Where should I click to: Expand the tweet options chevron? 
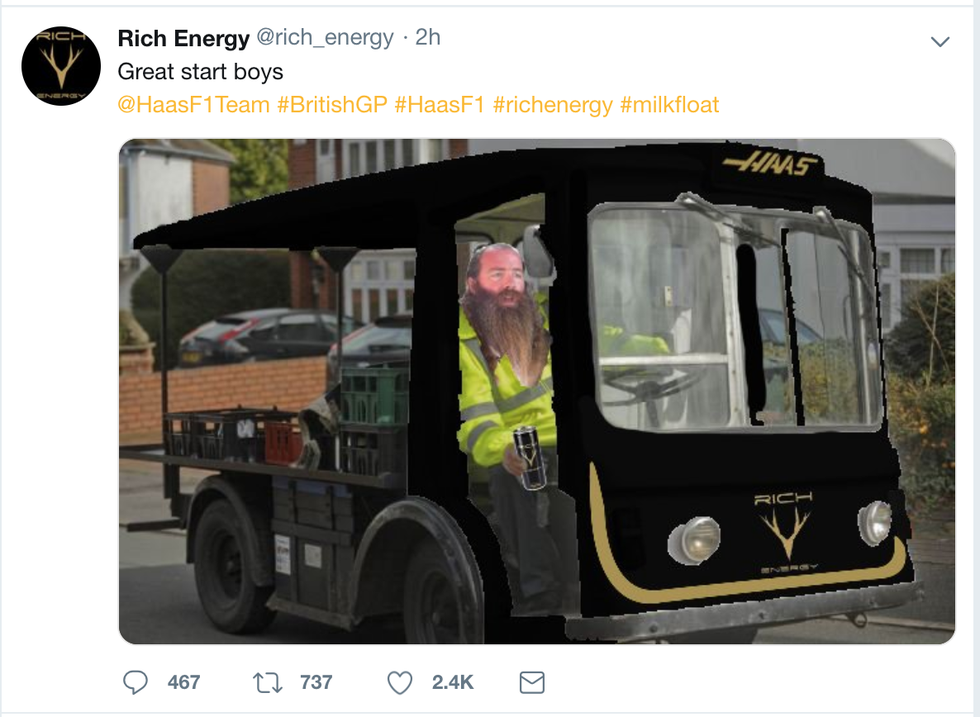[940, 42]
